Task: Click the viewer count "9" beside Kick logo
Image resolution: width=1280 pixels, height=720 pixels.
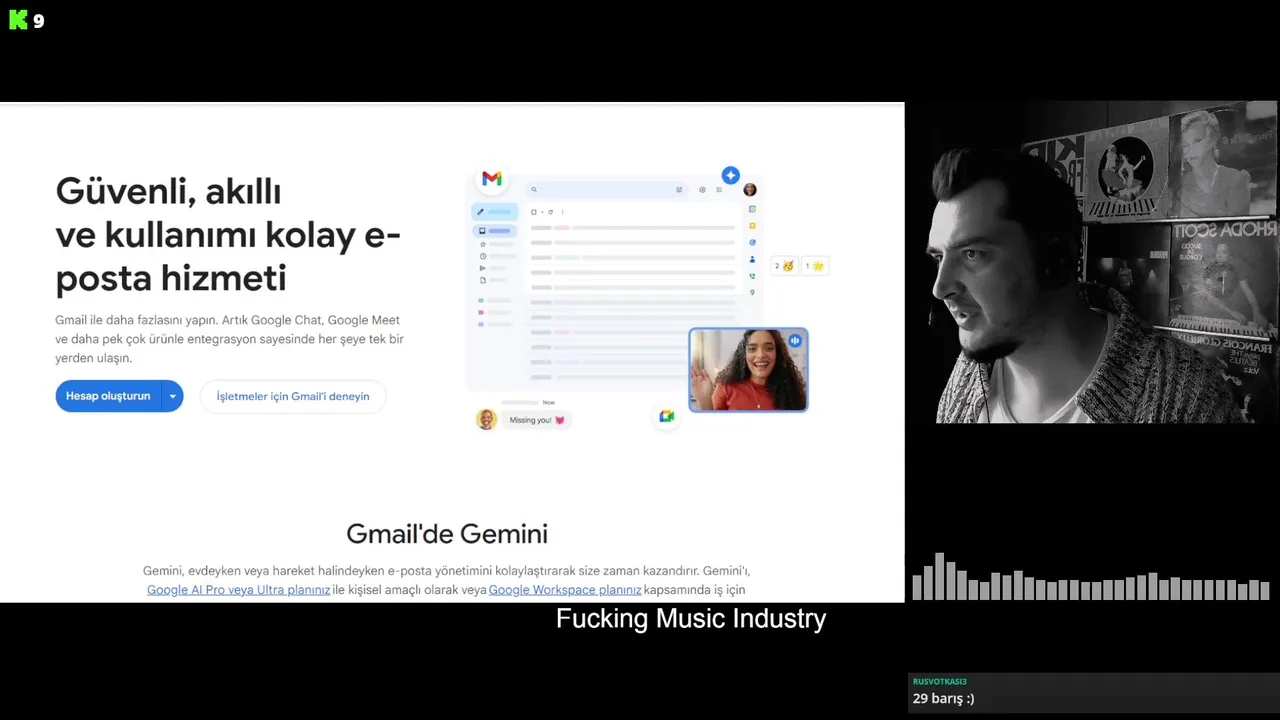Action: (39, 21)
